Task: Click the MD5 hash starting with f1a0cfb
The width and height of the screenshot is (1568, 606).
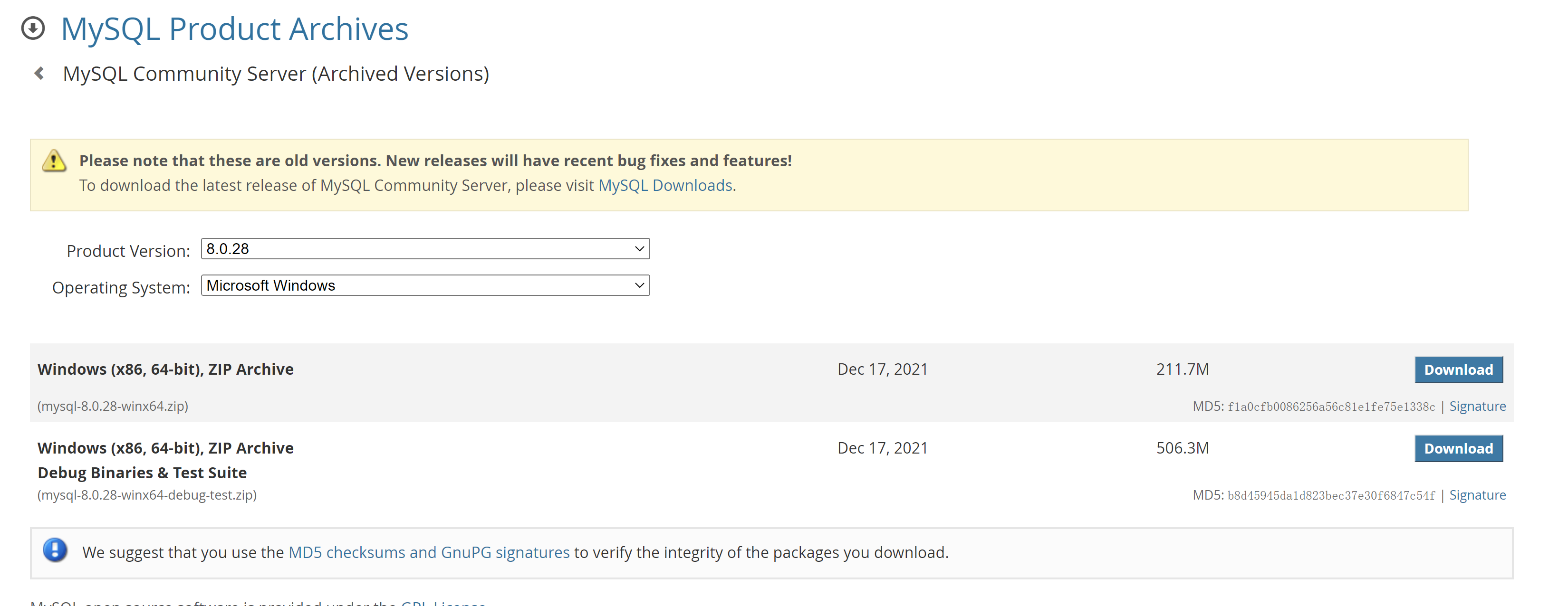Action: point(1331,407)
